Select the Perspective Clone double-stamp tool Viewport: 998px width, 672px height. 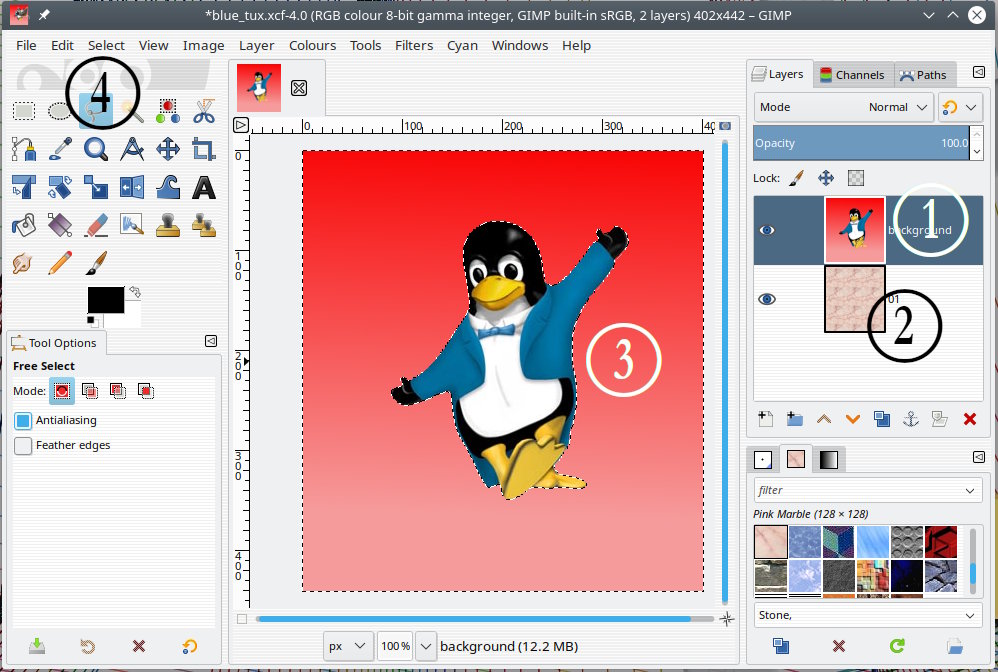(204, 225)
